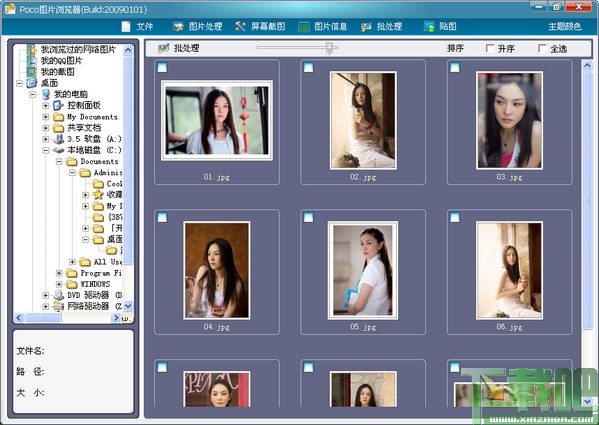Check the selection box for 04.jpg
The image size is (599, 425).
pos(162,217)
